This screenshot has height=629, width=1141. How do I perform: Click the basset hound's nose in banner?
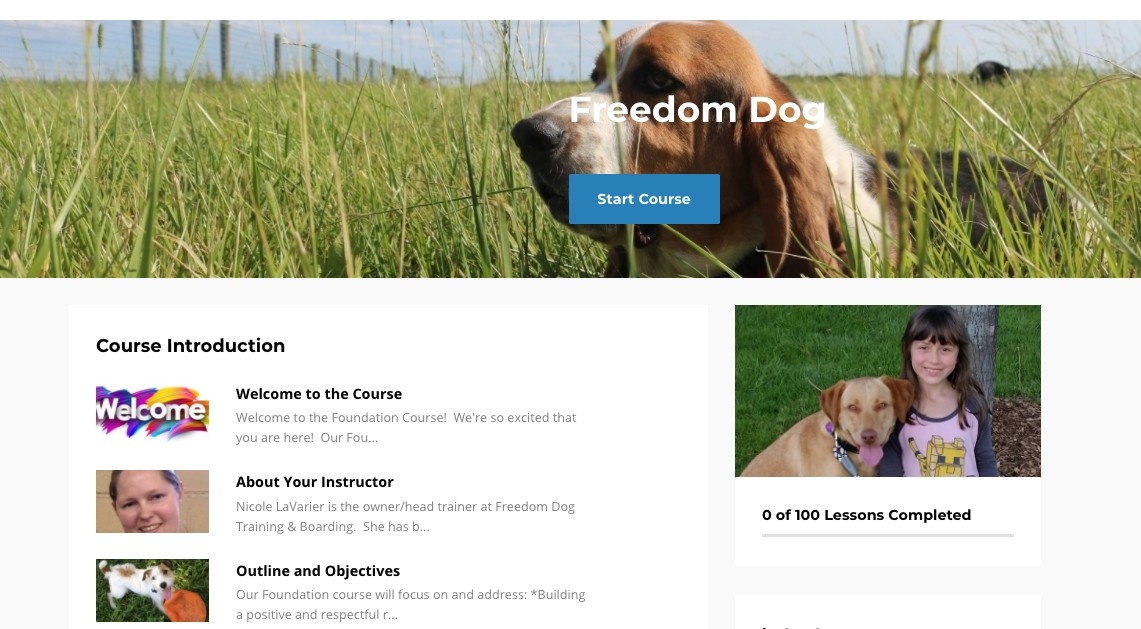click(x=537, y=134)
